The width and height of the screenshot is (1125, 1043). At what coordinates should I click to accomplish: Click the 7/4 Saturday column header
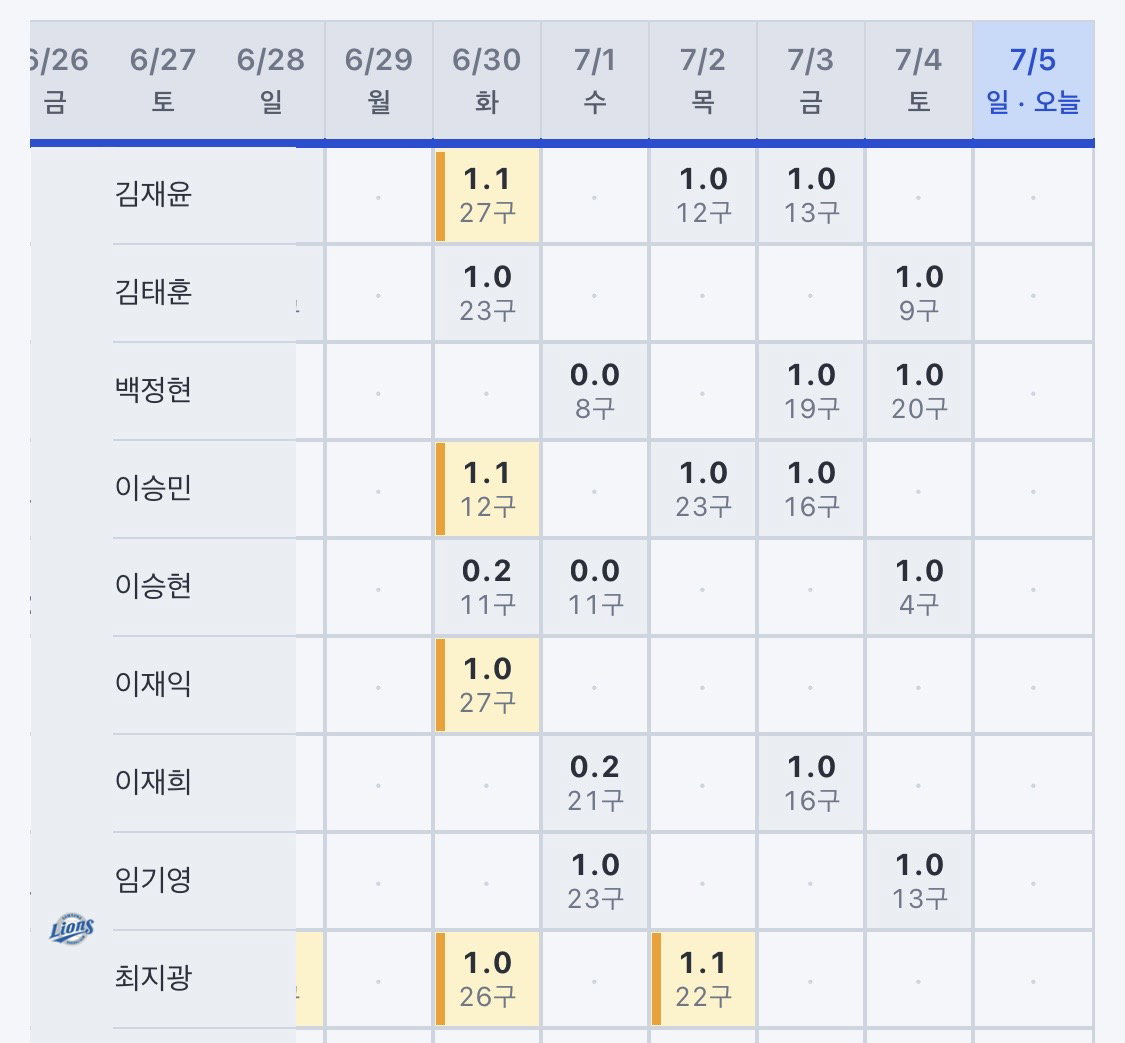point(918,80)
